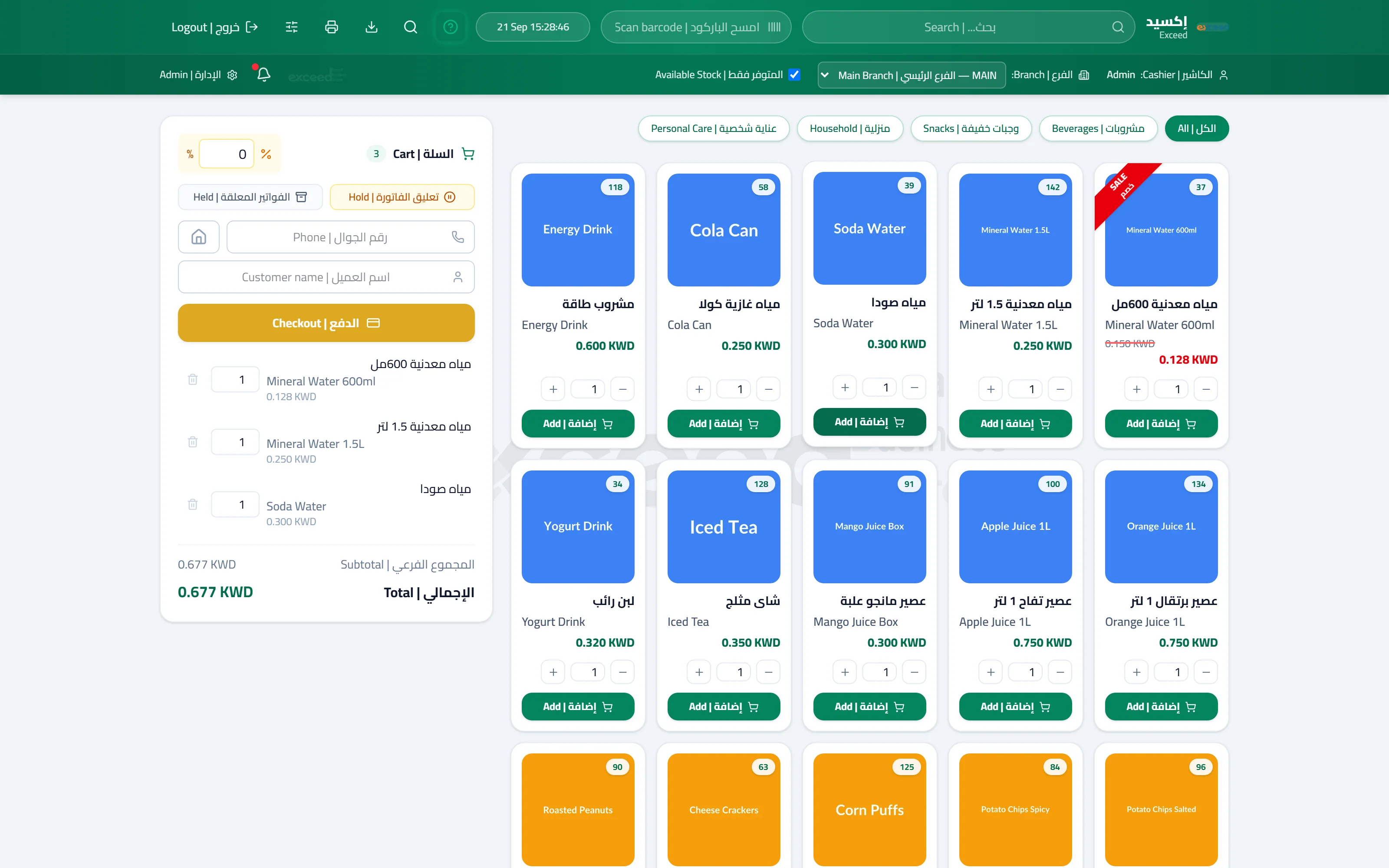Screen dimensions: 1389x868
Task: Add Apple Juice 1L to cart
Action: pos(1015,707)
